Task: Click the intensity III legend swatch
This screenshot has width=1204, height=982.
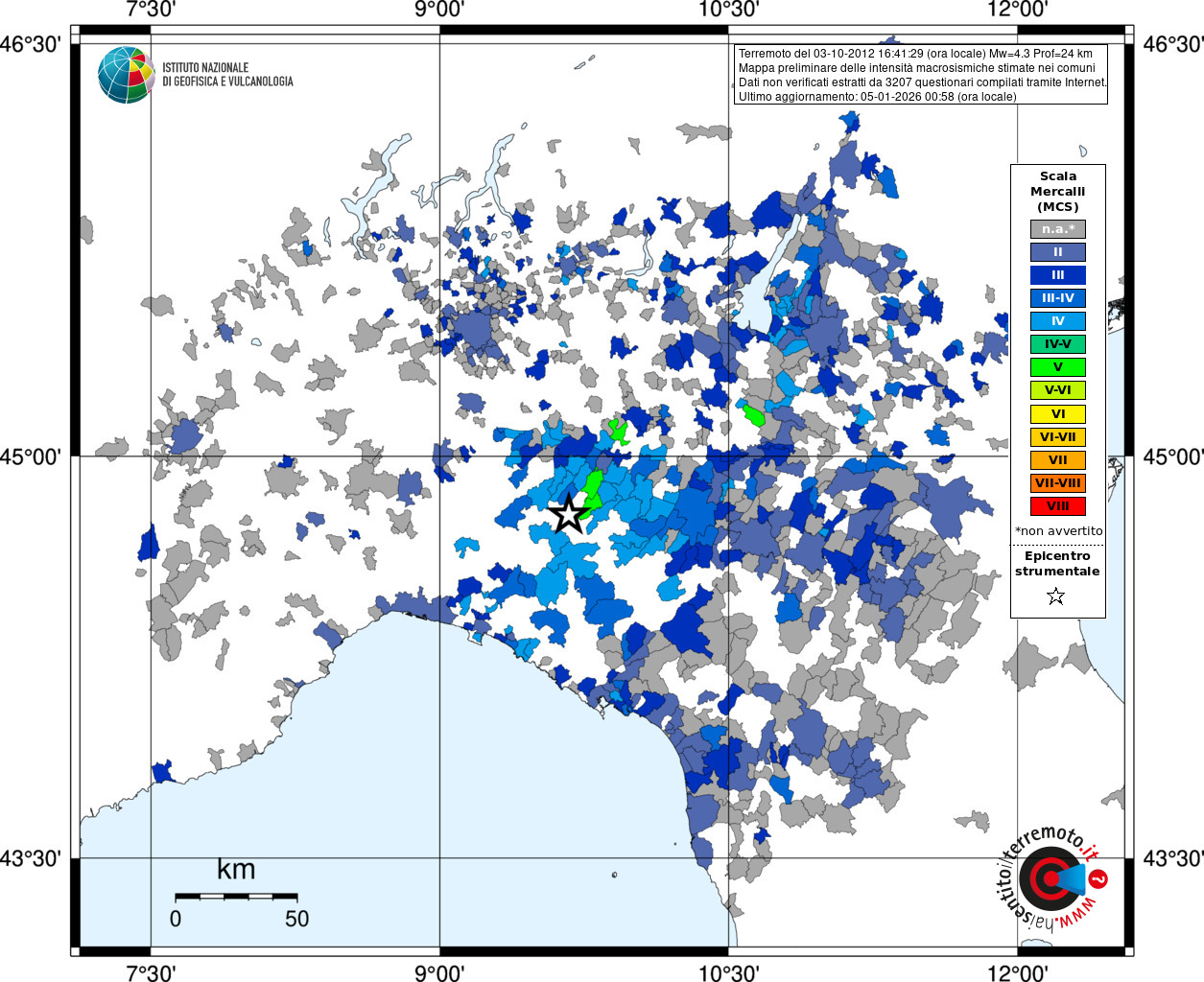Action: pyautogui.click(x=1058, y=275)
